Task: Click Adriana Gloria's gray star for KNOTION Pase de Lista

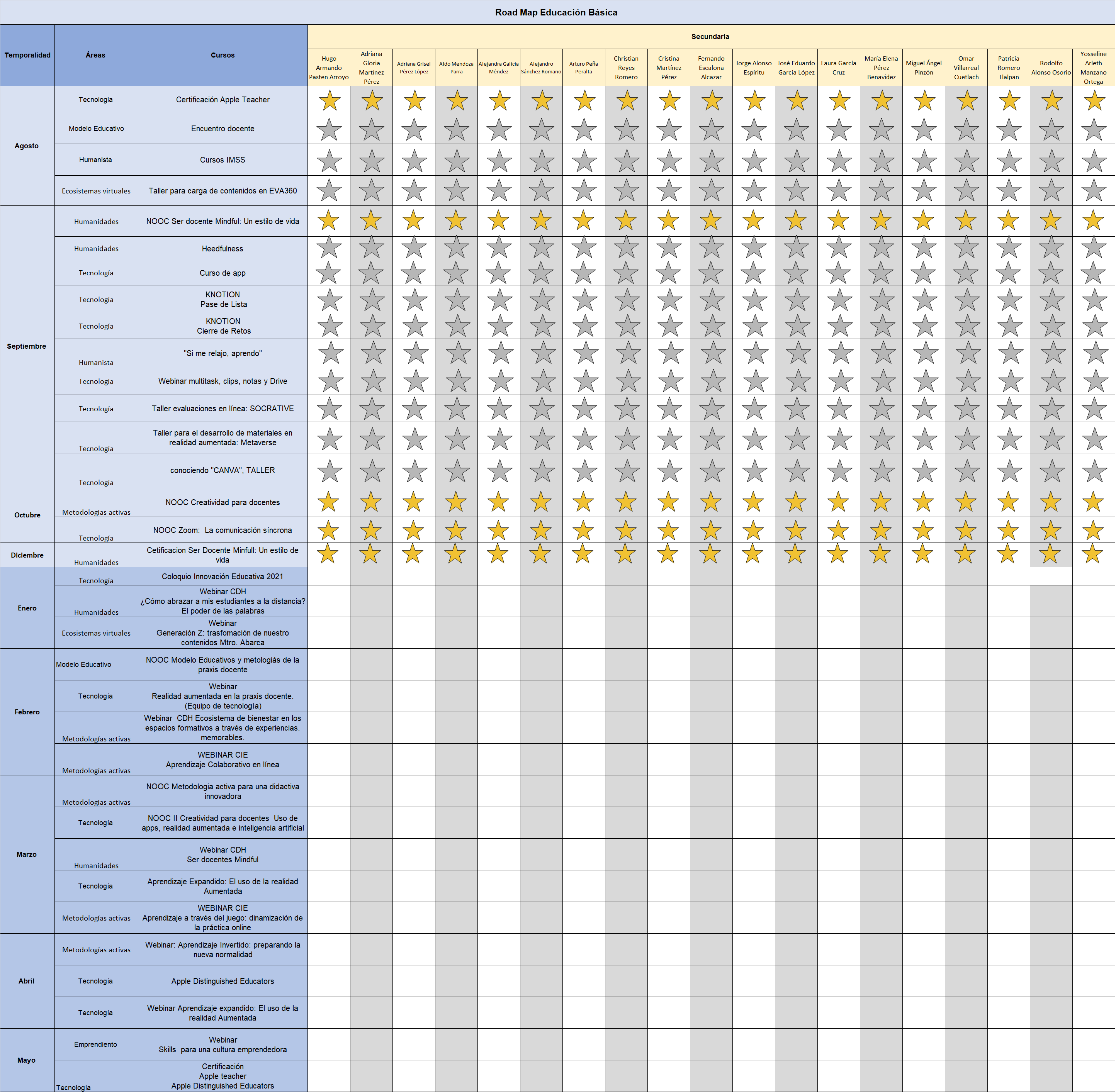Action: (x=372, y=300)
